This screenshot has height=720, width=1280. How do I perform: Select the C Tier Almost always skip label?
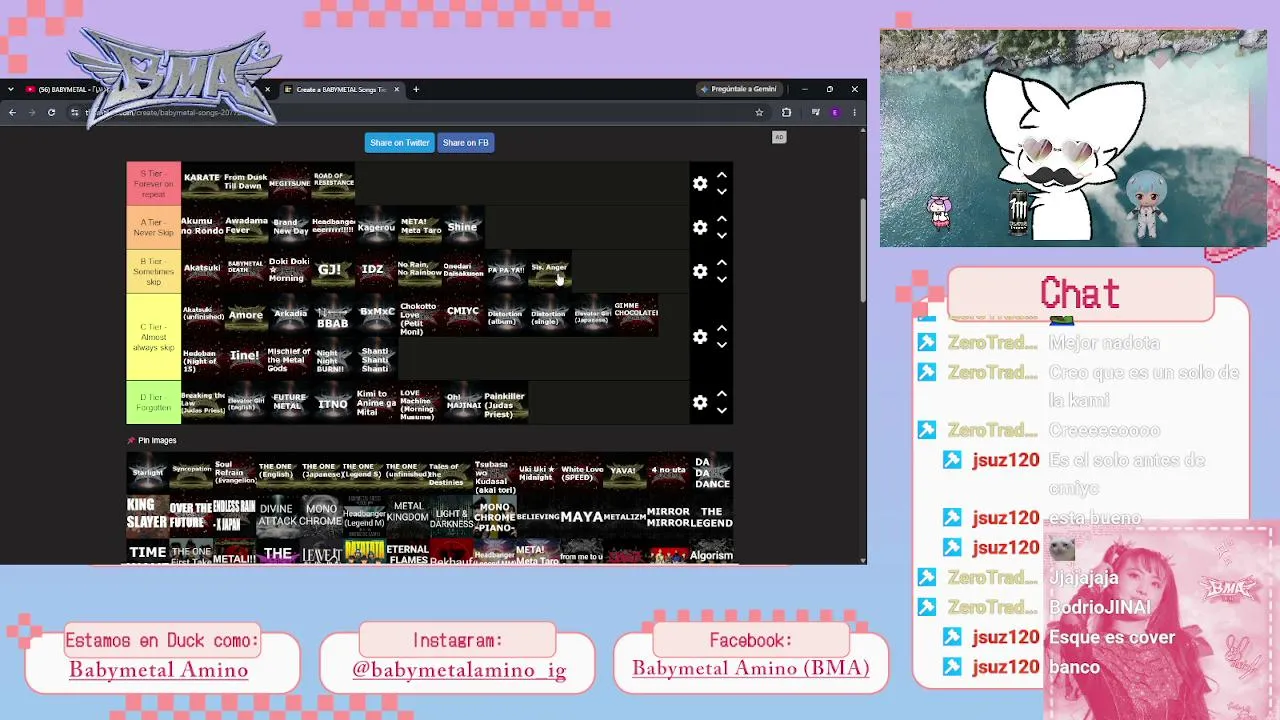pos(153,337)
